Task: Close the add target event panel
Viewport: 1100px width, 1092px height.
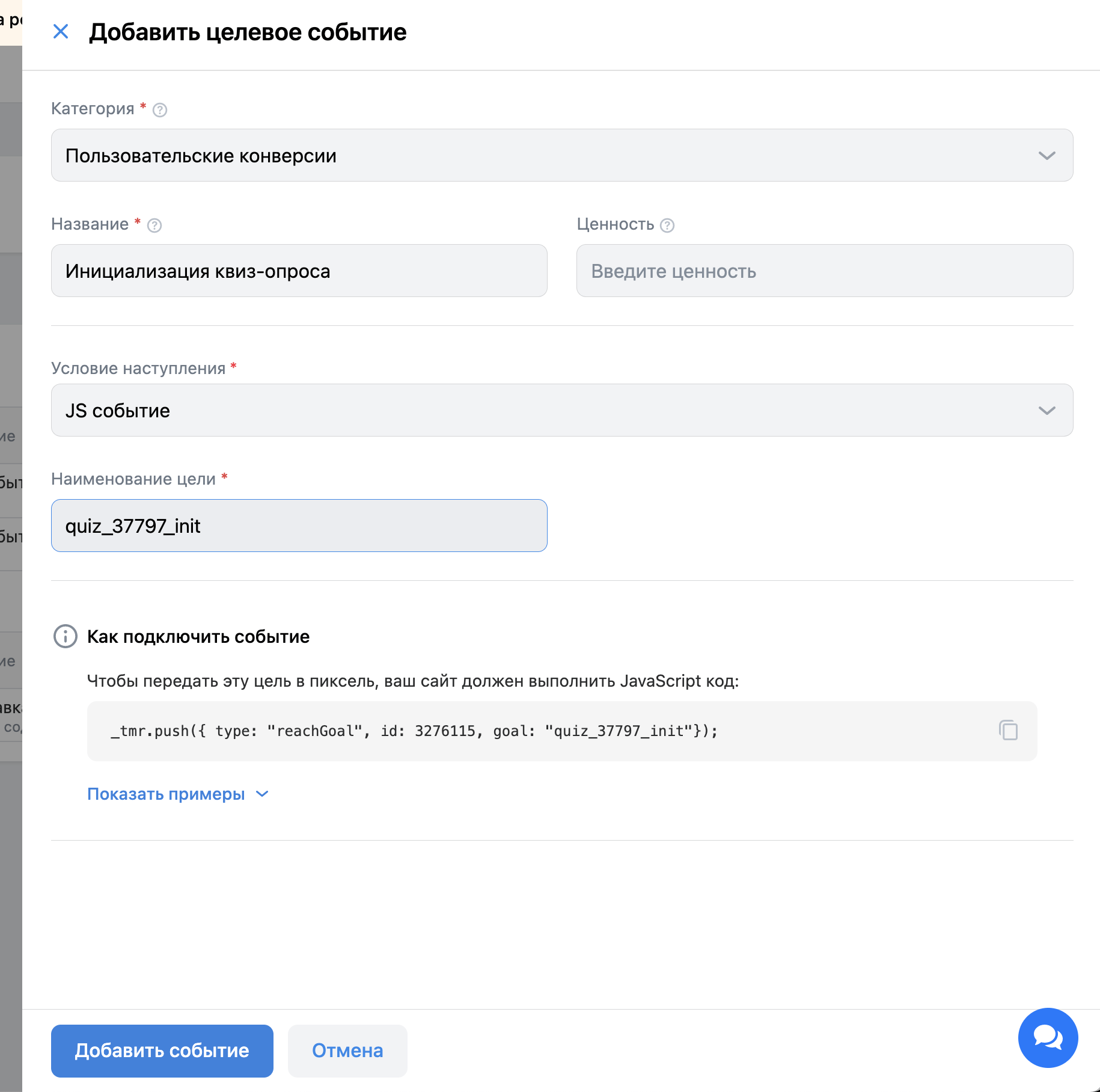Action: [x=61, y=31]
